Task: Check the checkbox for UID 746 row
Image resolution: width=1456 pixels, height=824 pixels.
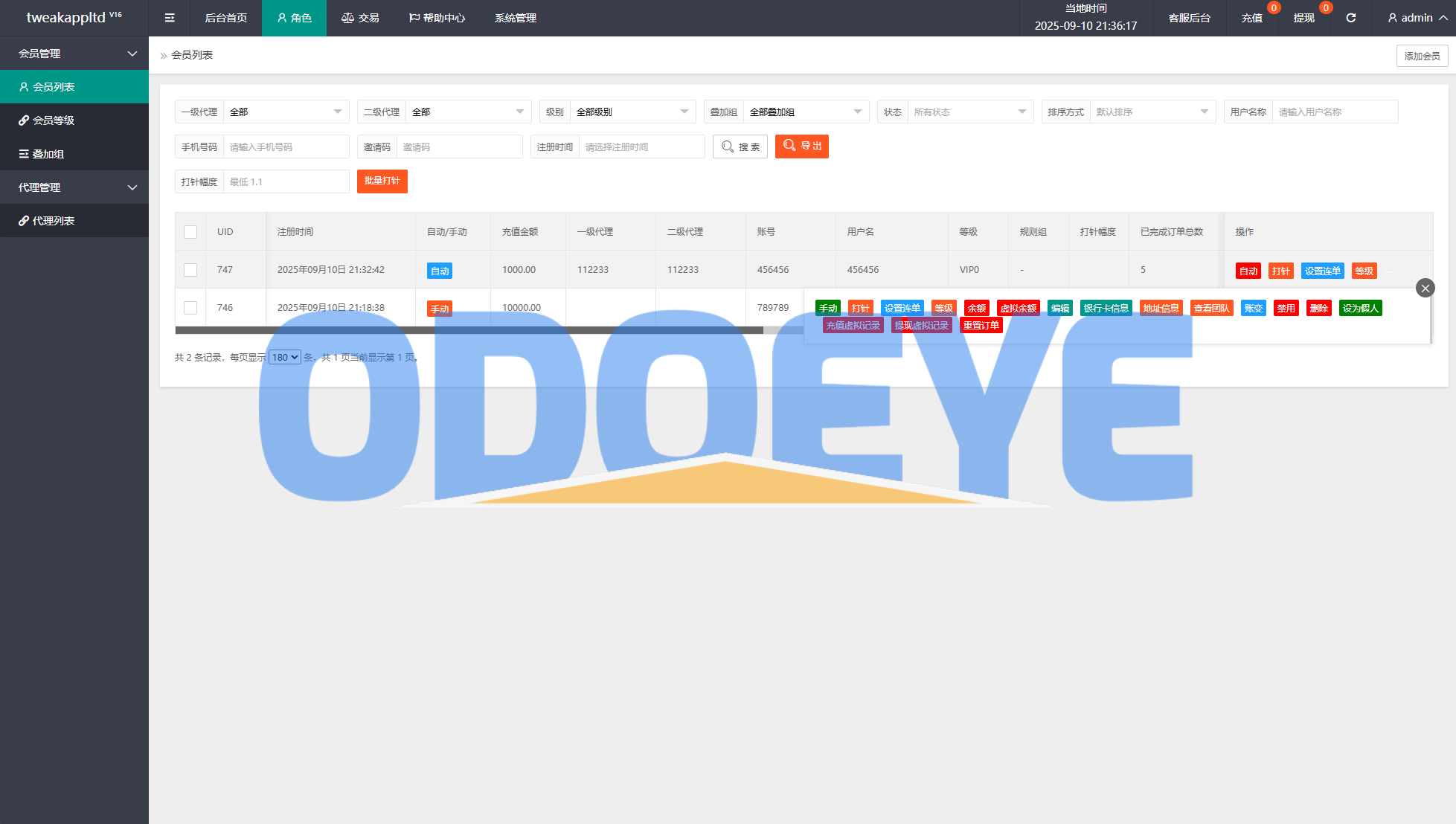Action: pyautogui.click(x=190, y=308)
